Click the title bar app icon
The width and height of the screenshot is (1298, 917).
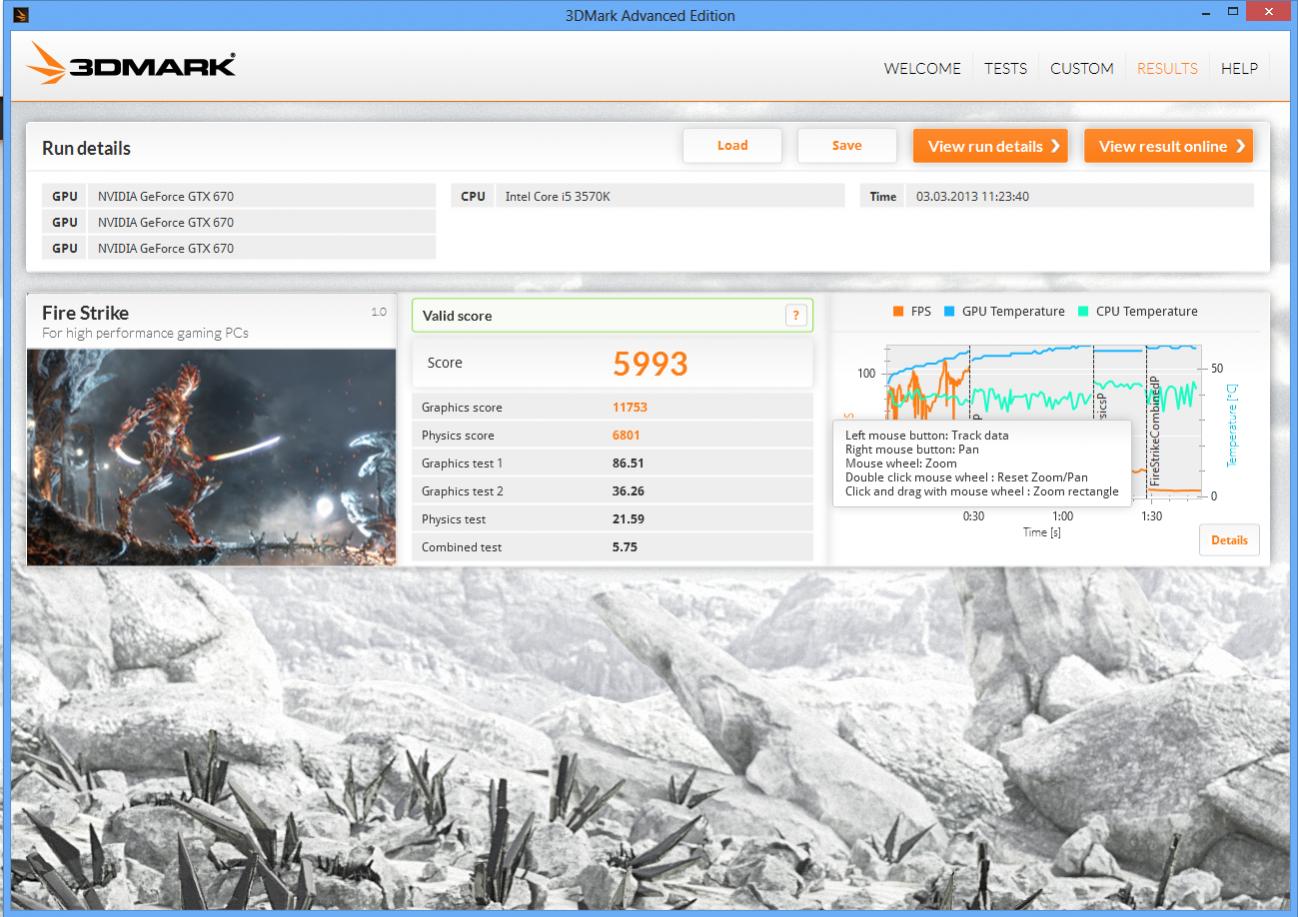pyautogui.click(x=19, y=15)
